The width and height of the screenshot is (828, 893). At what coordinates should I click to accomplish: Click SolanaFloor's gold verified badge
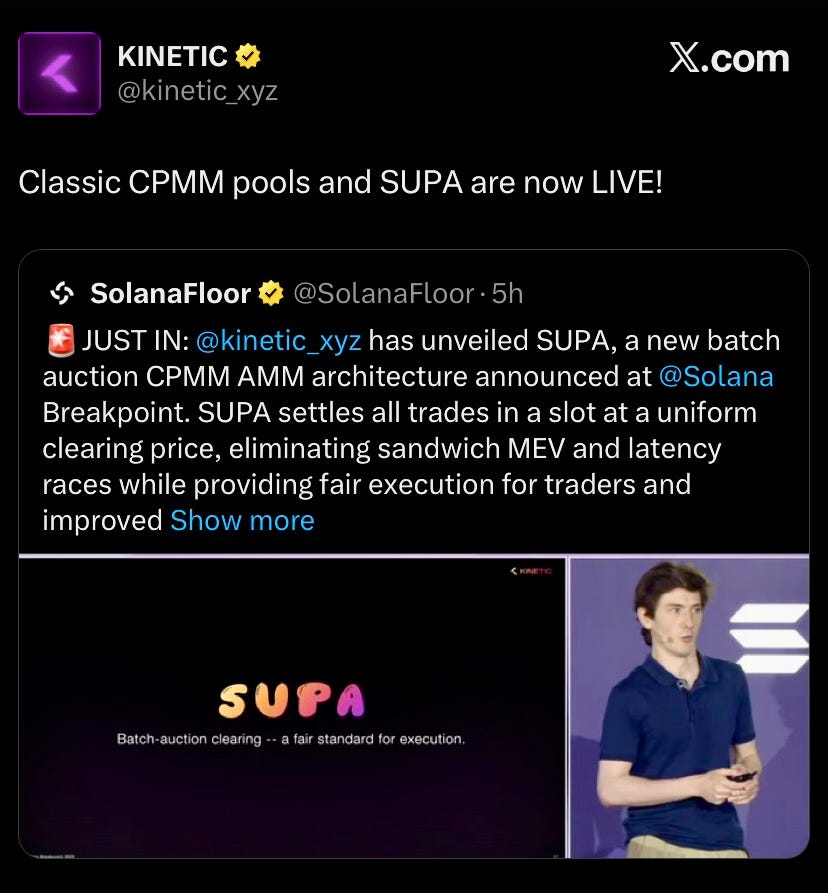271,294
